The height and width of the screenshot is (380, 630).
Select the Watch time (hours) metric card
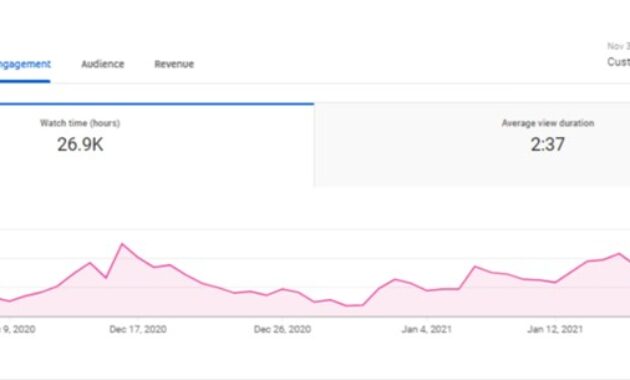click(157, 145)
